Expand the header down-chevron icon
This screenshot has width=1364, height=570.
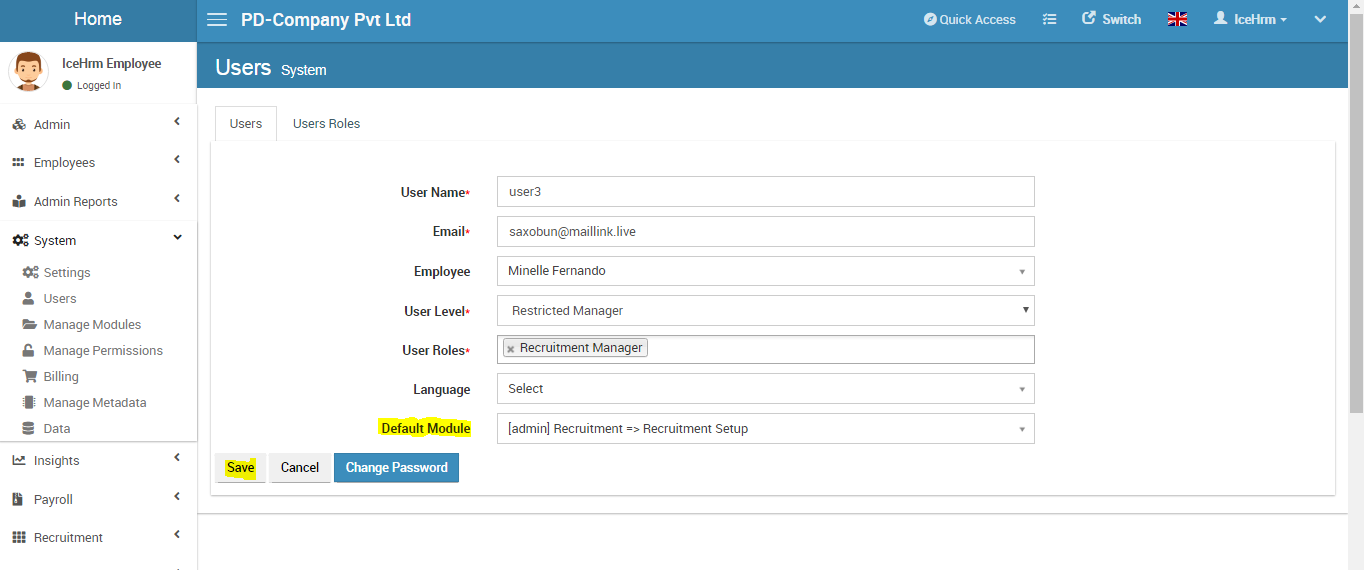click(x=1320, y=19)
